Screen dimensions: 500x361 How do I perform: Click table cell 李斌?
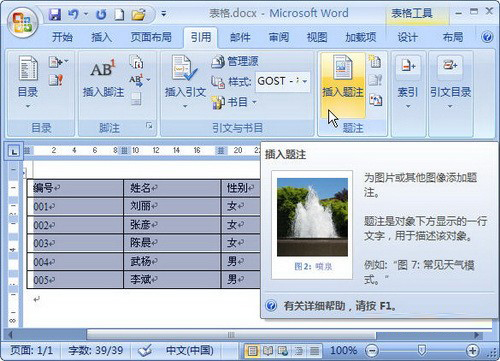[172, 279]
